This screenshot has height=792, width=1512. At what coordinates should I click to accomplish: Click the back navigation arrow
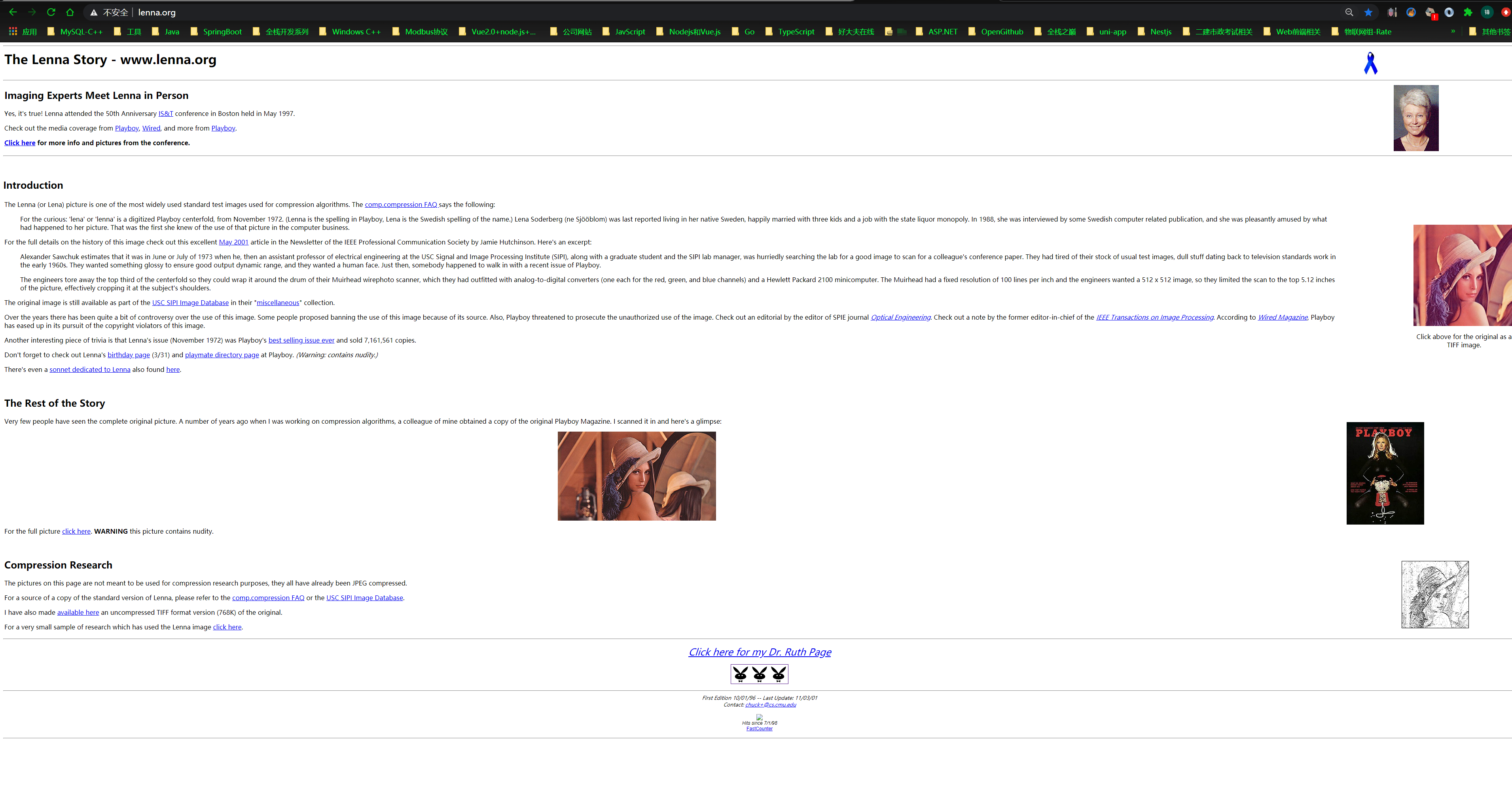coord(12,12)
